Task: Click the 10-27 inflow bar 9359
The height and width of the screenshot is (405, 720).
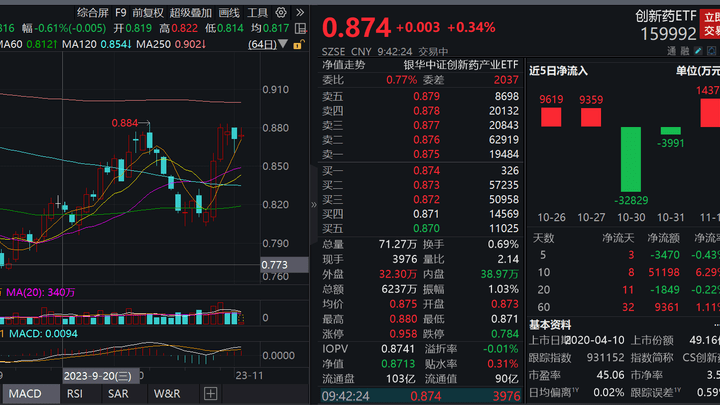Action: tap(591, 117)
